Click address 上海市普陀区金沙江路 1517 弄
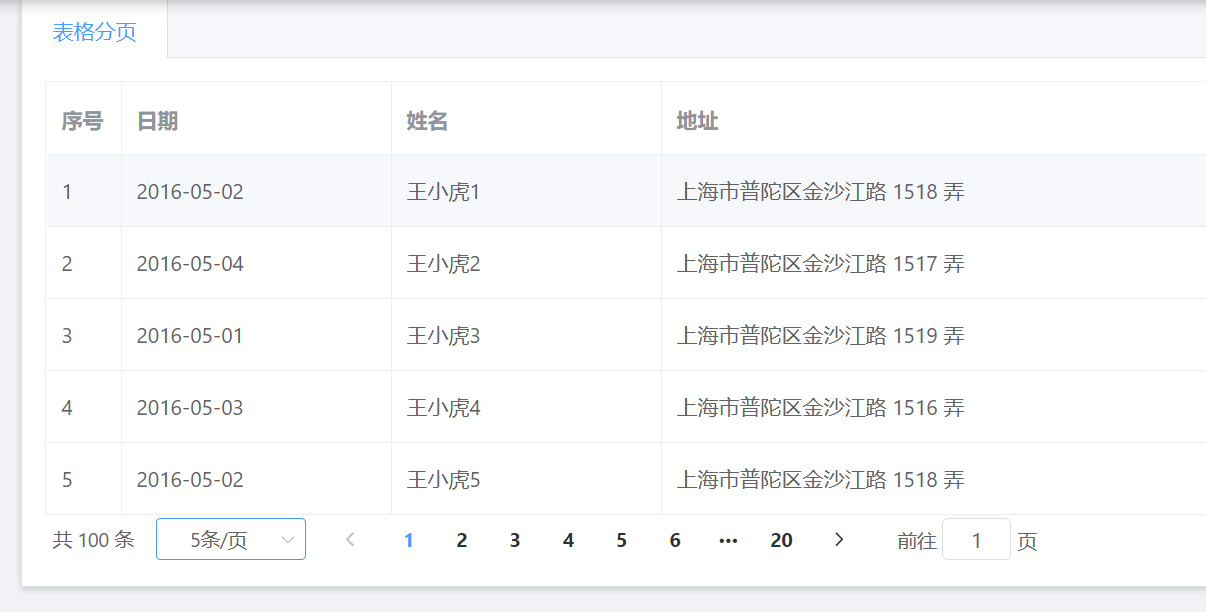This screenshot has width=1206, height=612. pyautogui.click(x=821, y=263)
